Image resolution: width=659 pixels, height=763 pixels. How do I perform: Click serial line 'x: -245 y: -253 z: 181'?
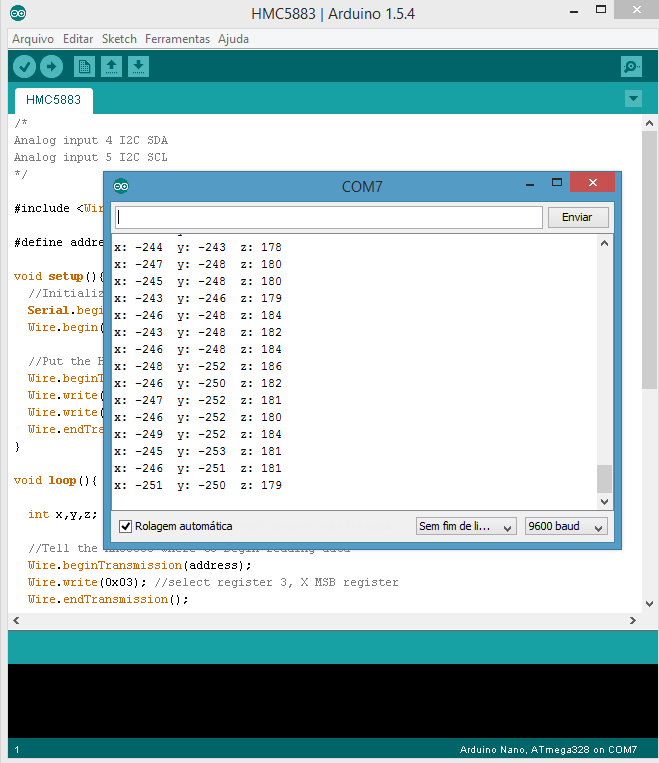(198, 451)
